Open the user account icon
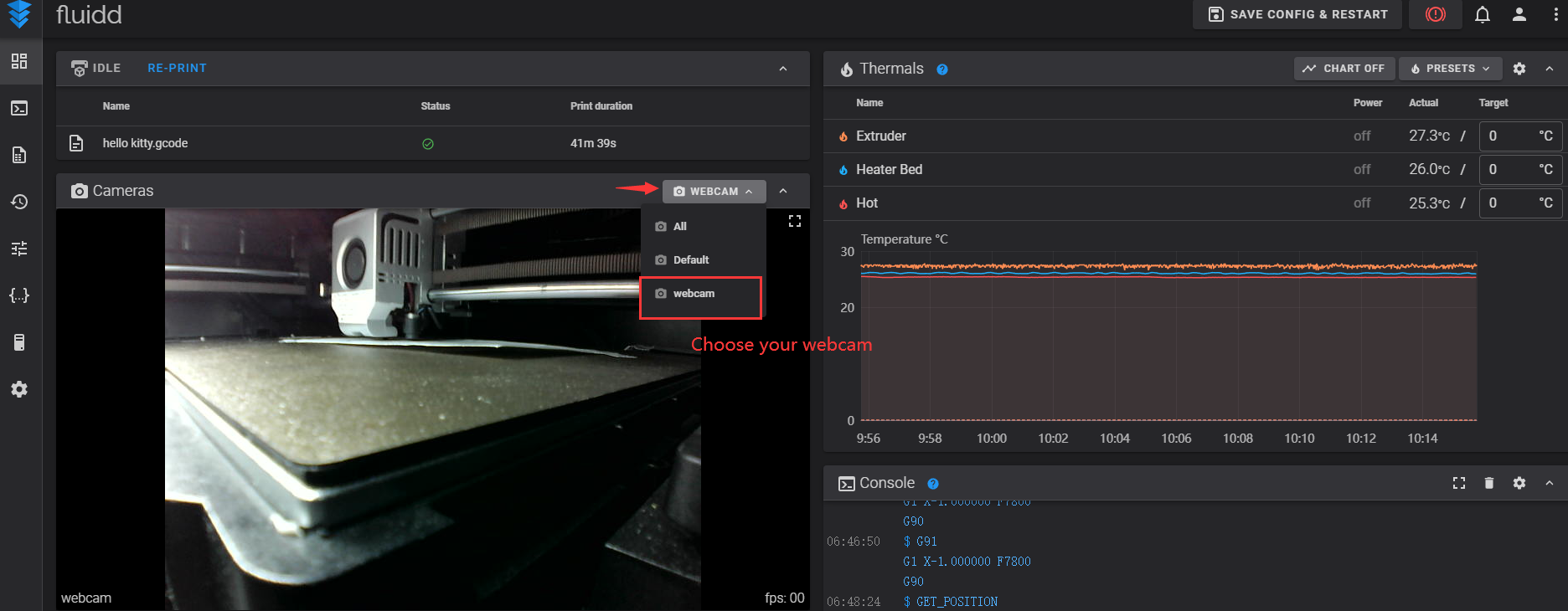The height and width of the screenshot is (611, 1568). (1519, 14)
